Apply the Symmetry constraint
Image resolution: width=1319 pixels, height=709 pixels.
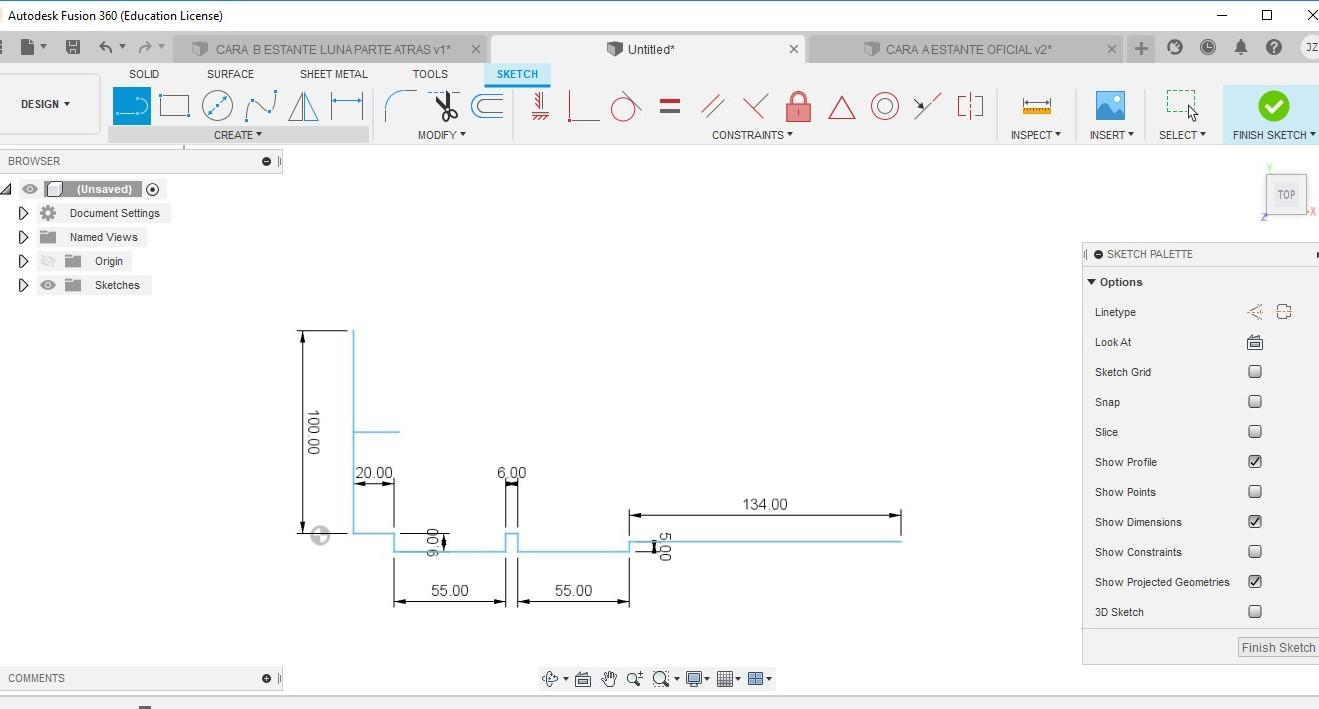[970, 106]
